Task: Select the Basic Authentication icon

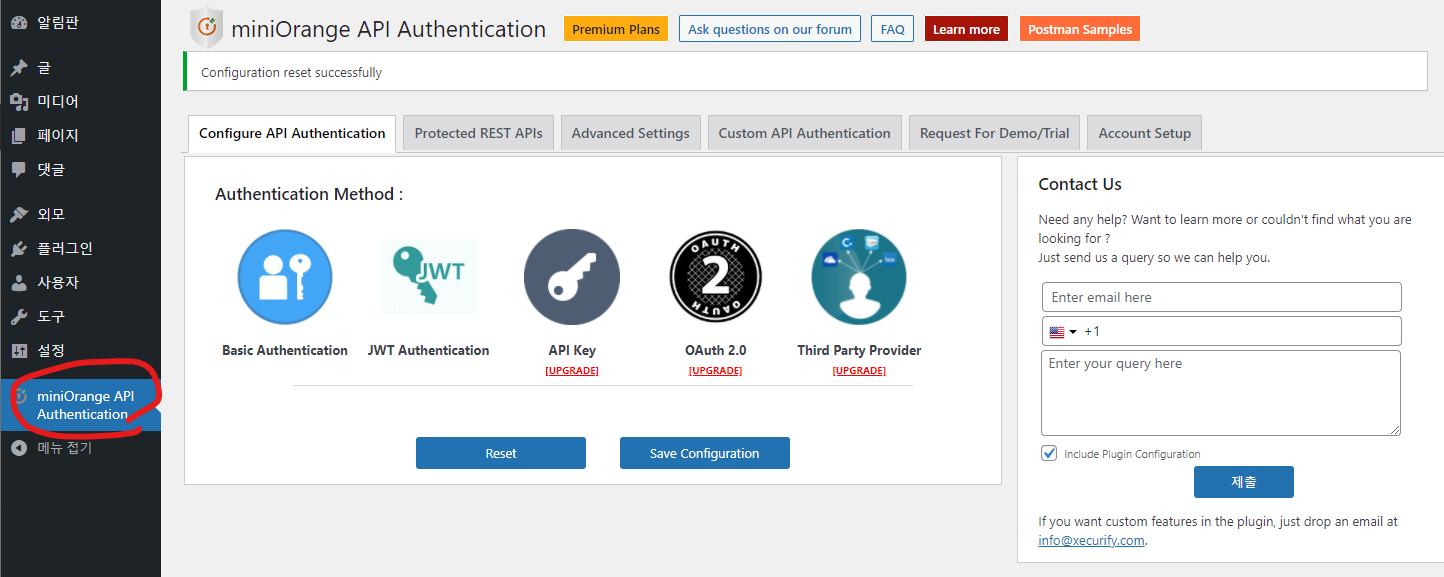Action: pyautogui.click(x=285, y=277)
